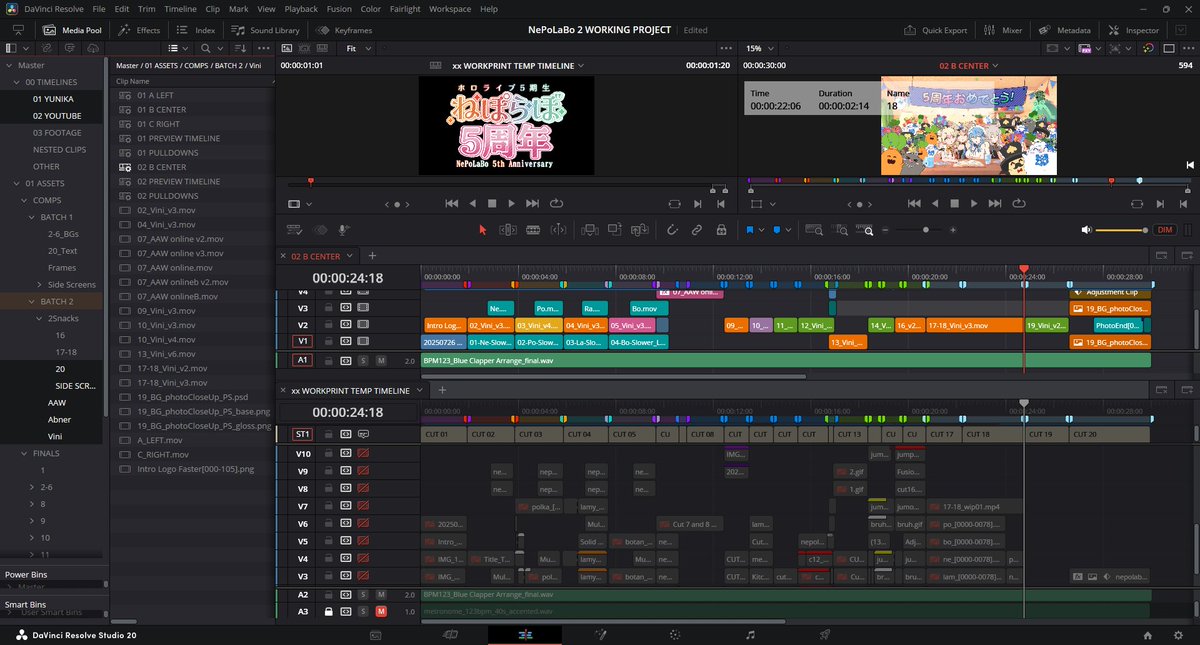The height and width of the screenshot is (645, 1200).
Task: Expand the Side Screens bin
Action: pos(40,284)
